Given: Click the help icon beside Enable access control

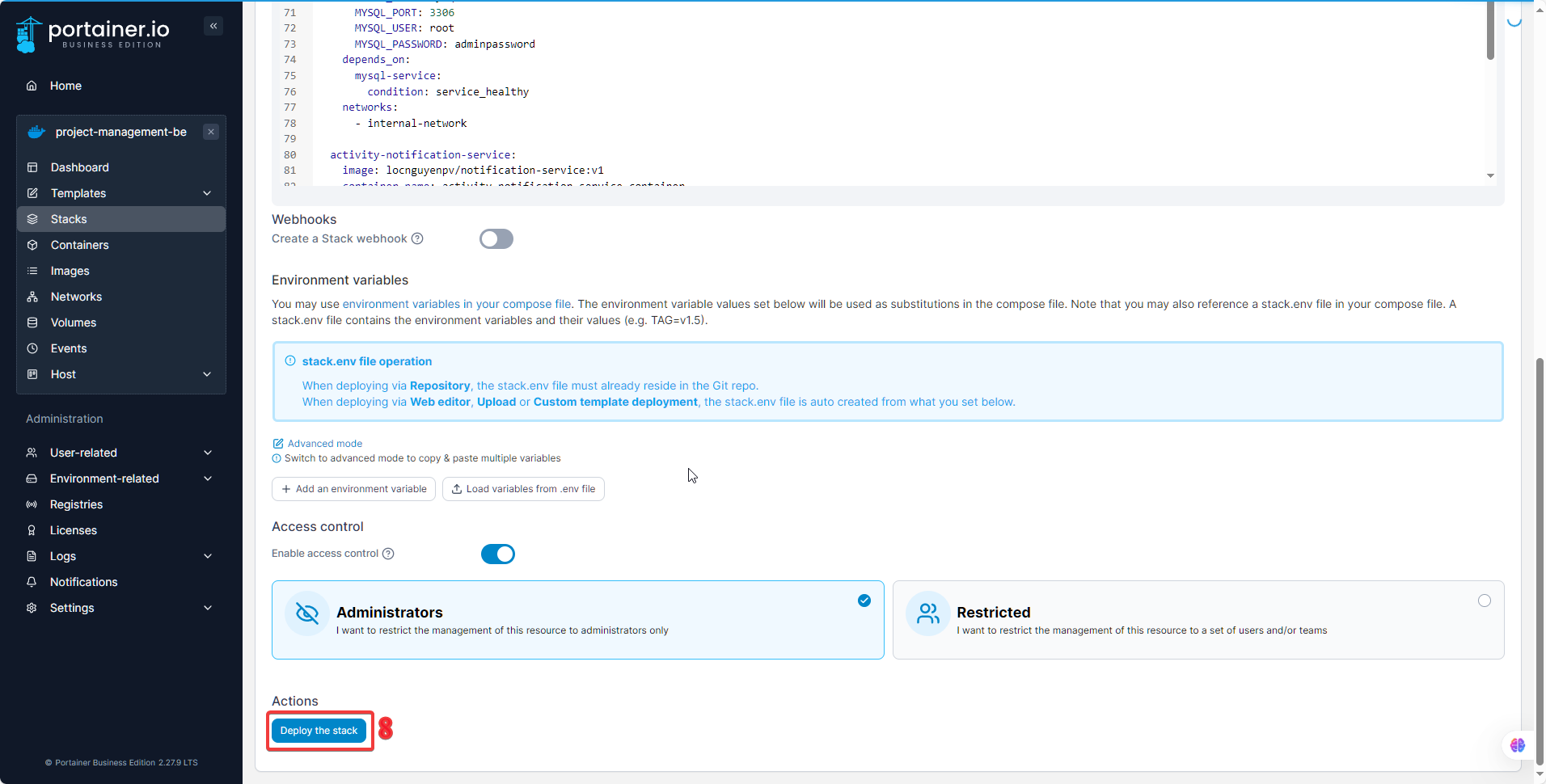Looking at the screenshot, I should [388, 554].
